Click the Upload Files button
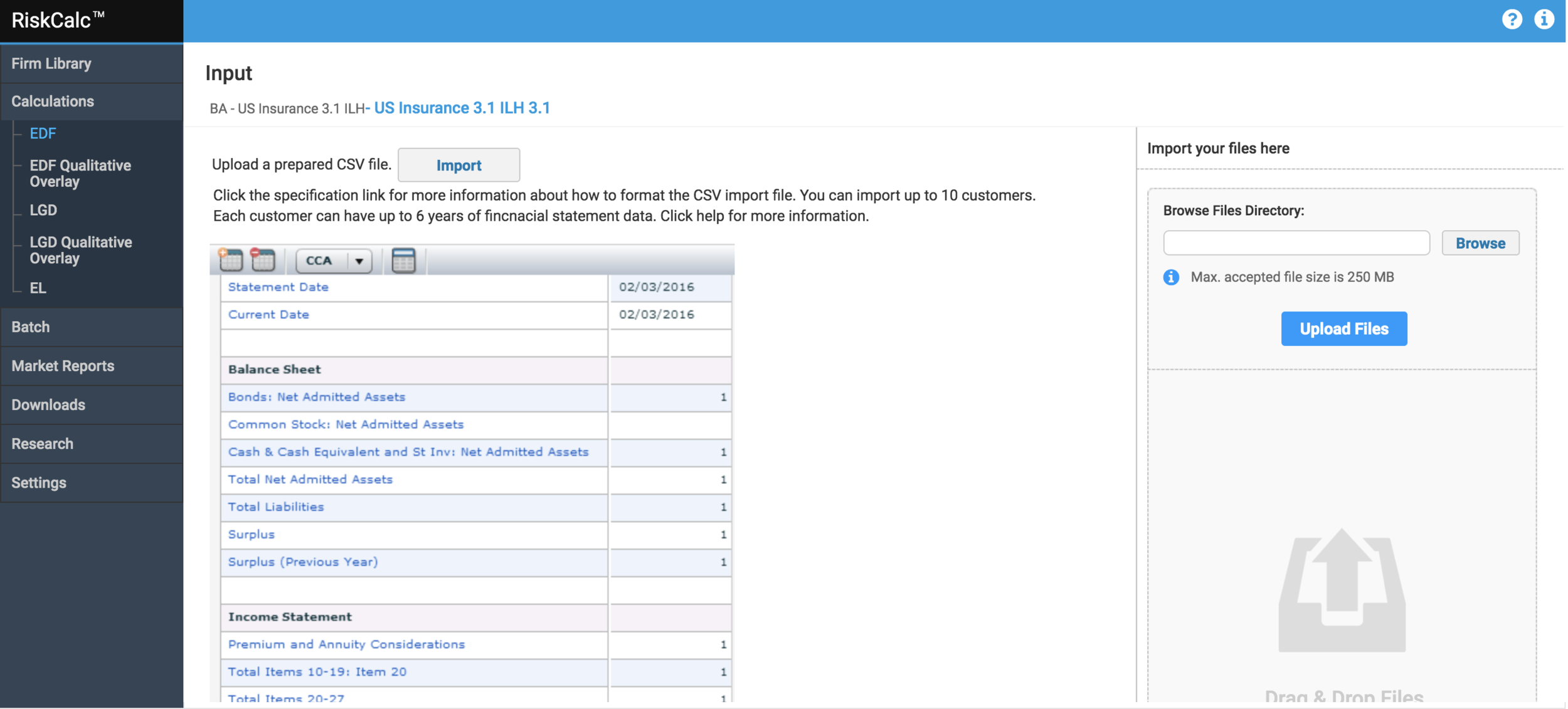 [x=1343, y=328]
